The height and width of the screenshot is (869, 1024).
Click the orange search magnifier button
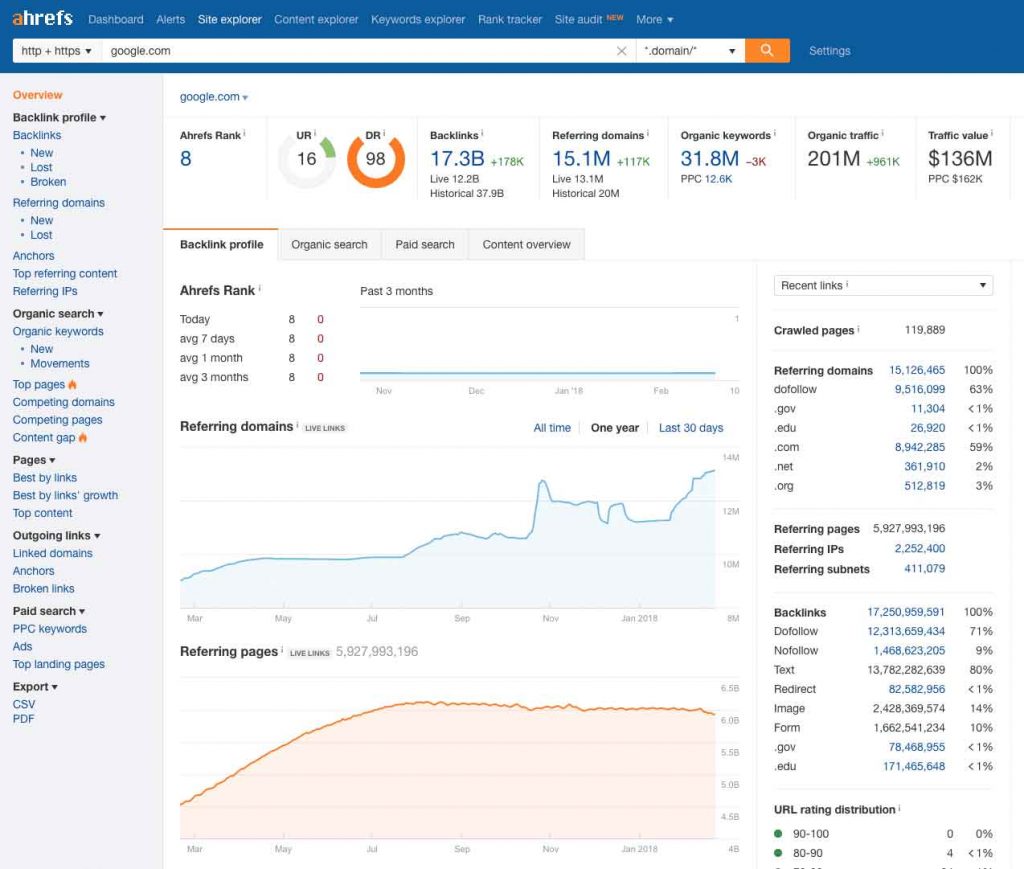tap(767, 51)
